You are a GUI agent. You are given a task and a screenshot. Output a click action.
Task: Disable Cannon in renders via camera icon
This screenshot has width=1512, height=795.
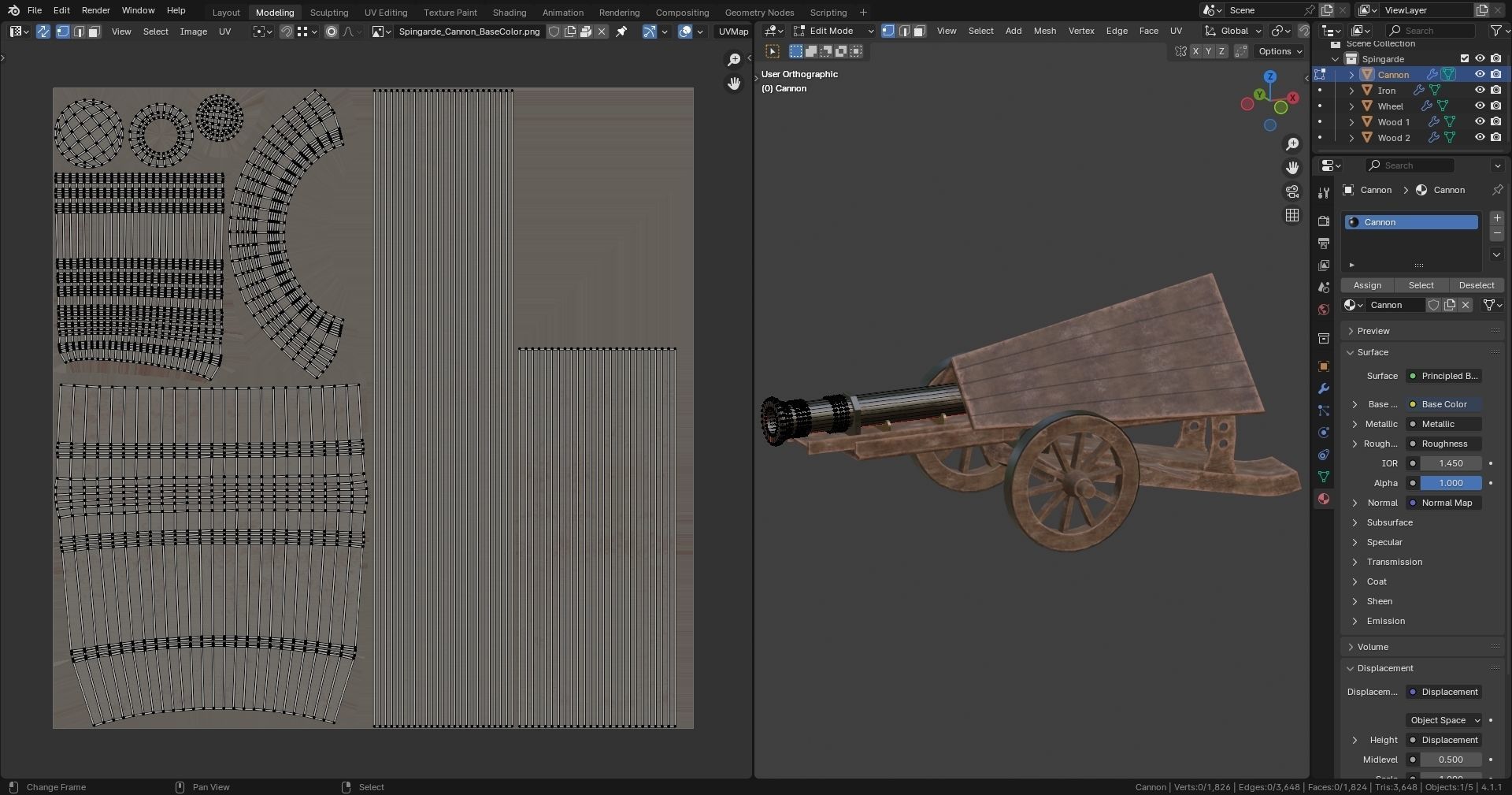pos(1496,75)
